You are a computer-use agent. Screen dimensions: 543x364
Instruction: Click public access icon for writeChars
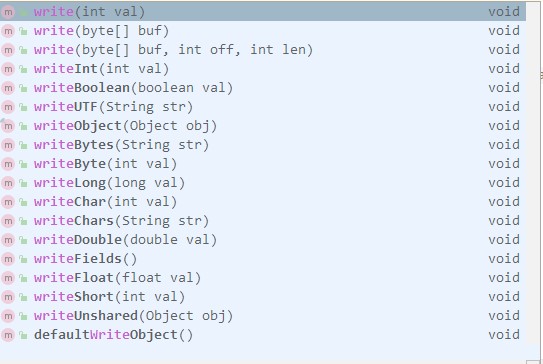coord(24,221)
